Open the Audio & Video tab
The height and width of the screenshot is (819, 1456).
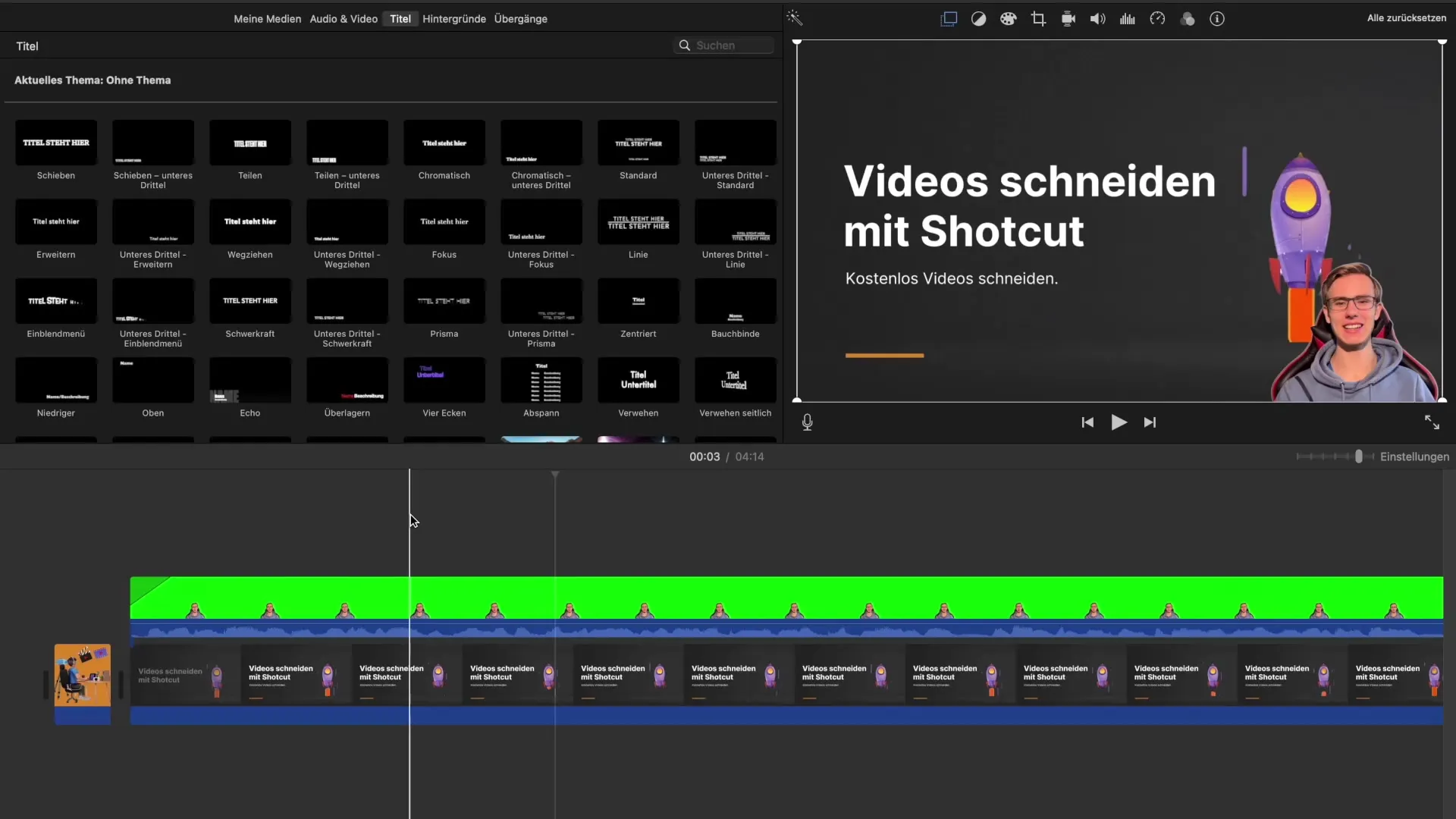[x=344, y=19]
